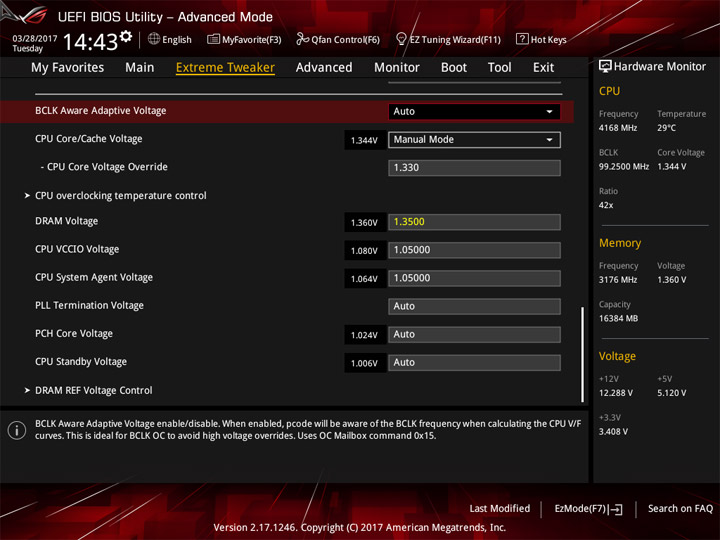This screenshot has width=720, height=540.
Task: Click the CPU Core Voltage Override field
Action: coord(474,168)
